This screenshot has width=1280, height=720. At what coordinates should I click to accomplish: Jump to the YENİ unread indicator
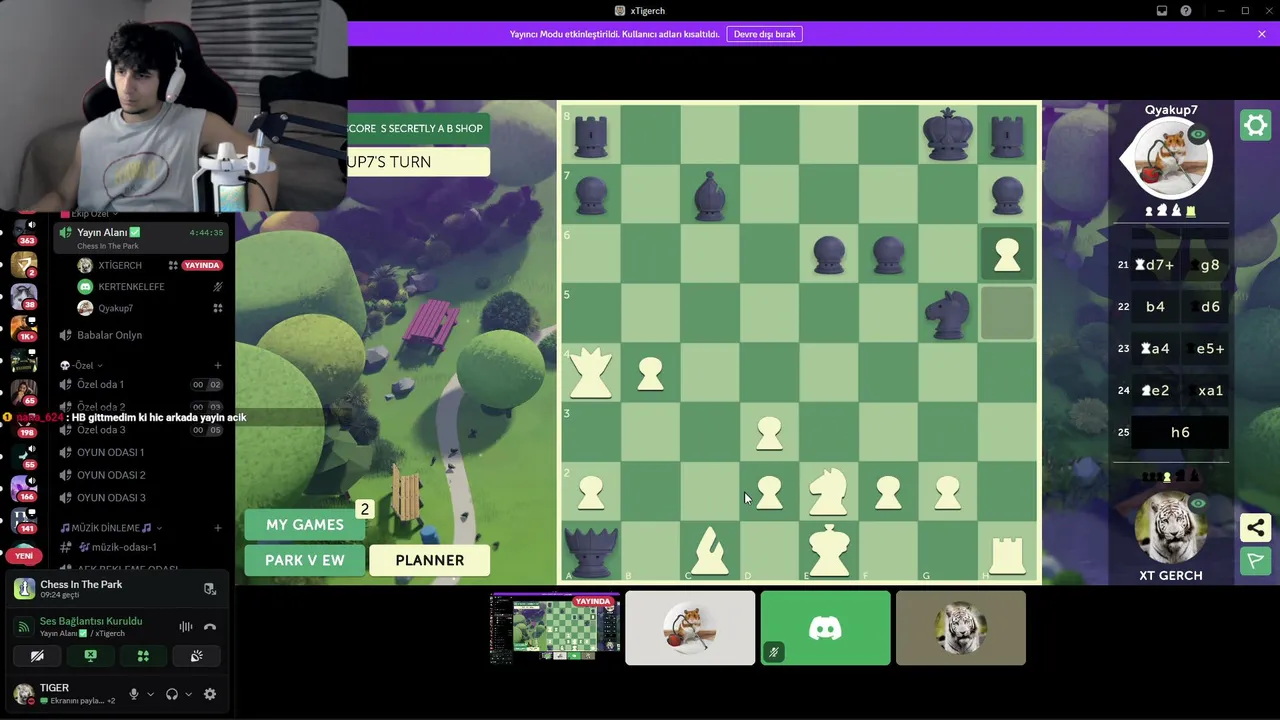tap(24, 556)
